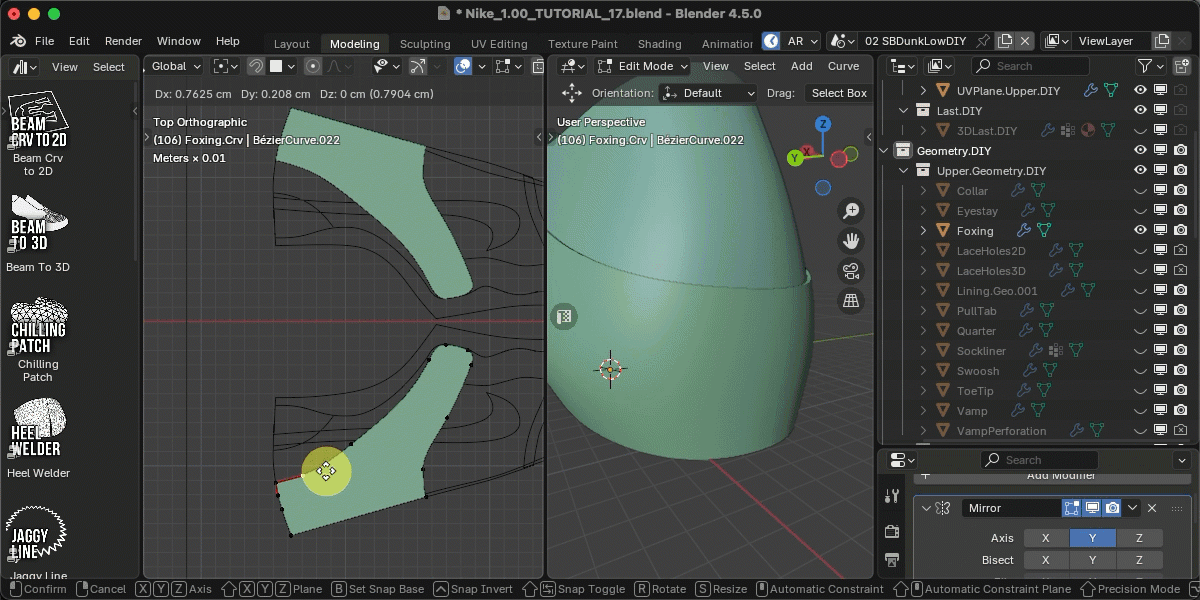Collapse the Mirror modifier panel
Screen dimensions: 1200x600
(926, 508)
